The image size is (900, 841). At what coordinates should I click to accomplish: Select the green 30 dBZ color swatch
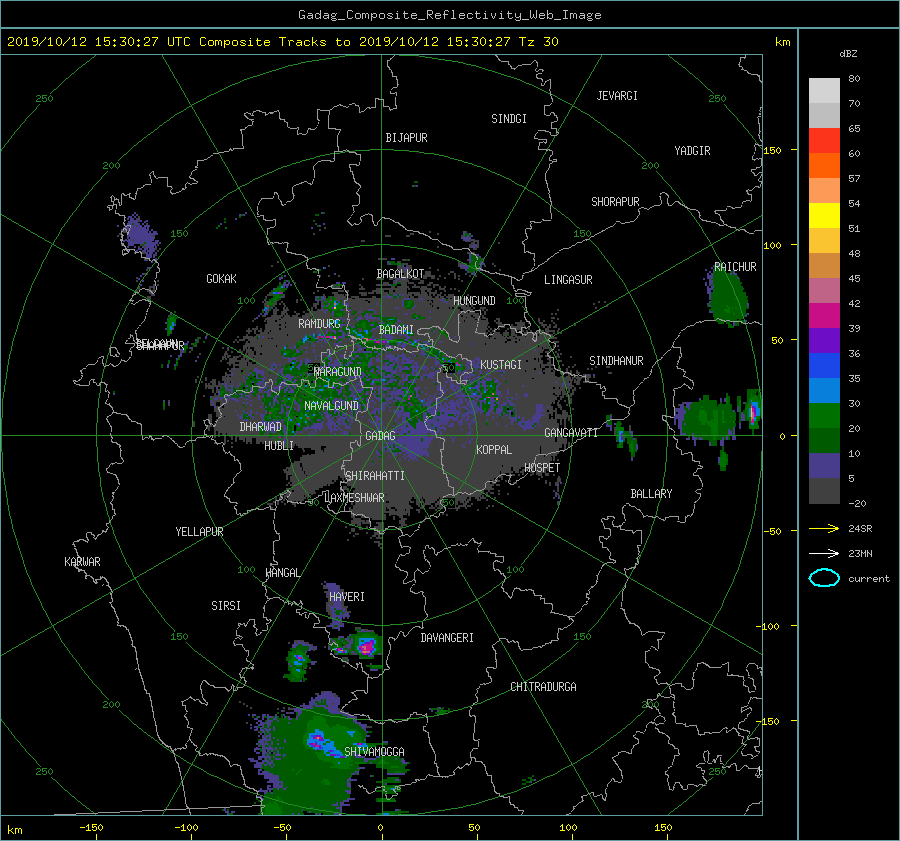(824, 415)
